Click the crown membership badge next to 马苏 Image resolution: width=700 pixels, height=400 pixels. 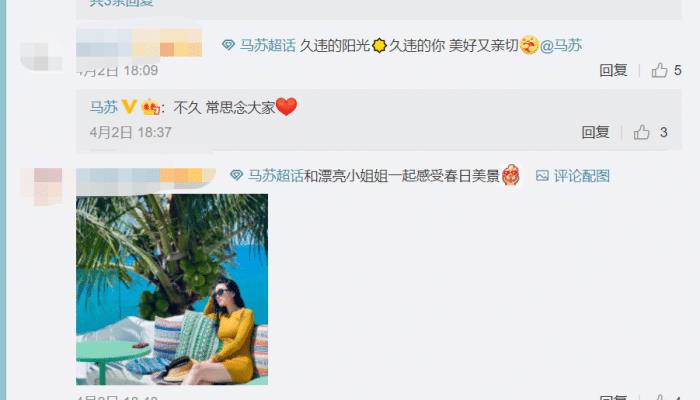click(150, 107)
